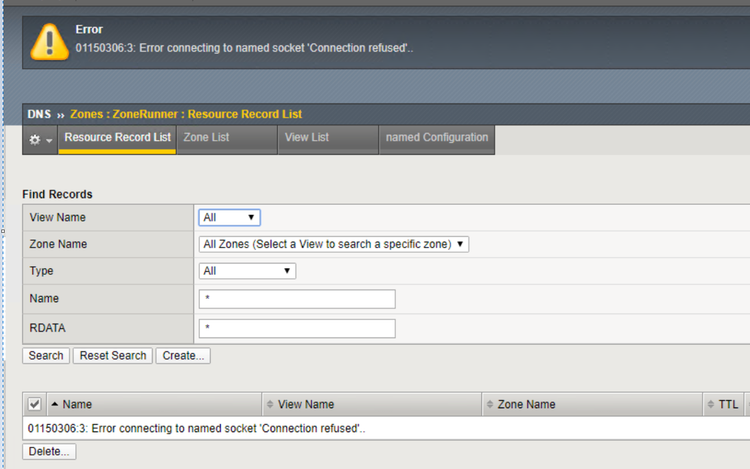
Task: Open the gear settings menu beside the tabs
Action: (x=40, y=140)
